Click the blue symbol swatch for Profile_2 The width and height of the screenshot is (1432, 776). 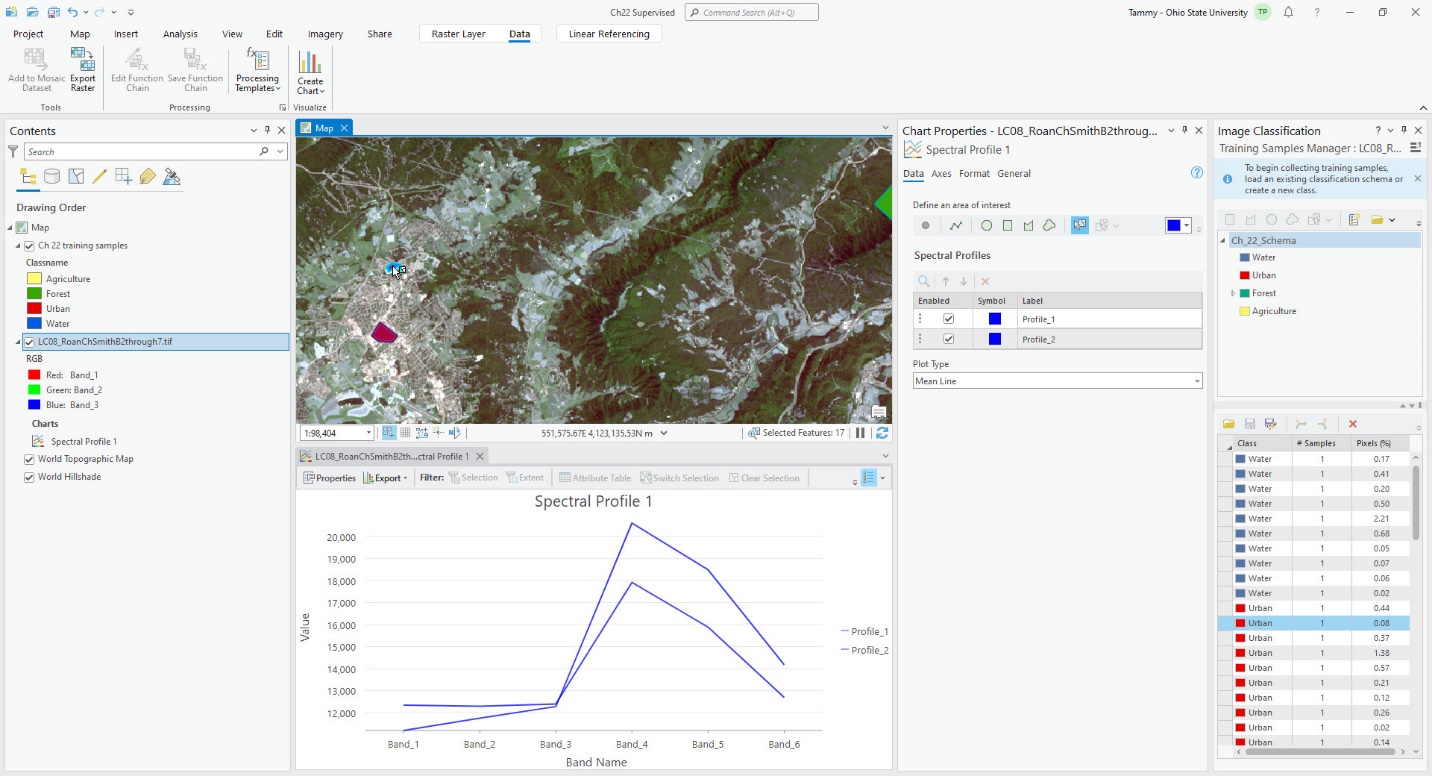[994, 339]
